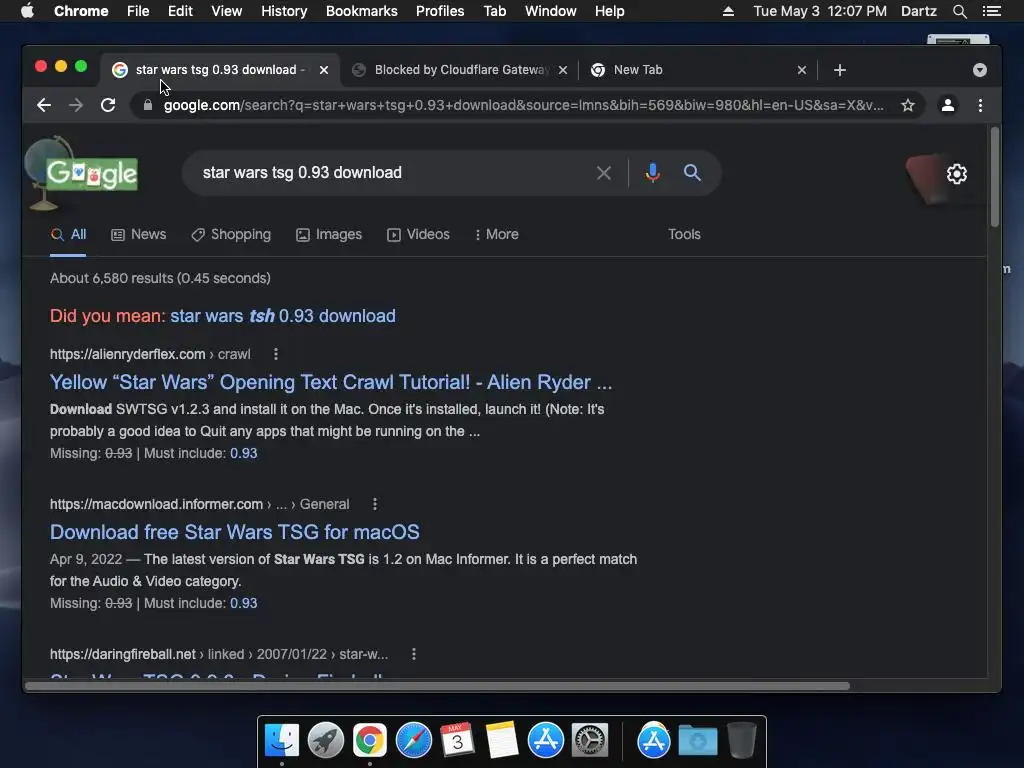The height and width of the screenshot is (768, 1024).
Task: View site info via the padlock icon
Action: click(148, 105)
